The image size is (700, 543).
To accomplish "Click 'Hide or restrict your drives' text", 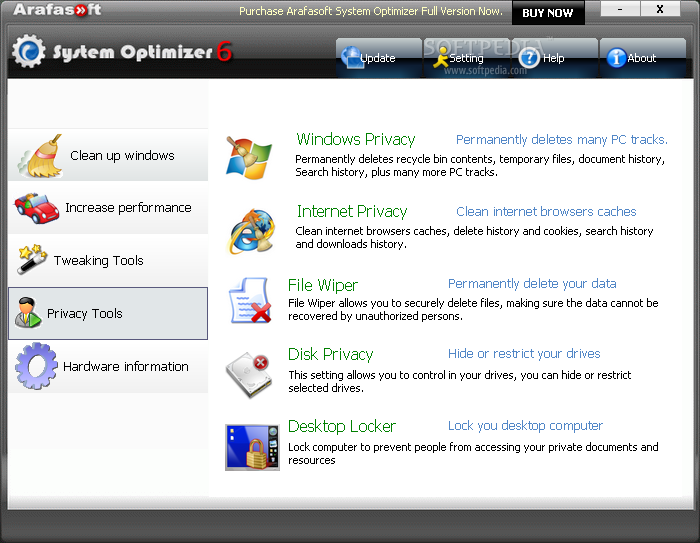I will 524,354.
